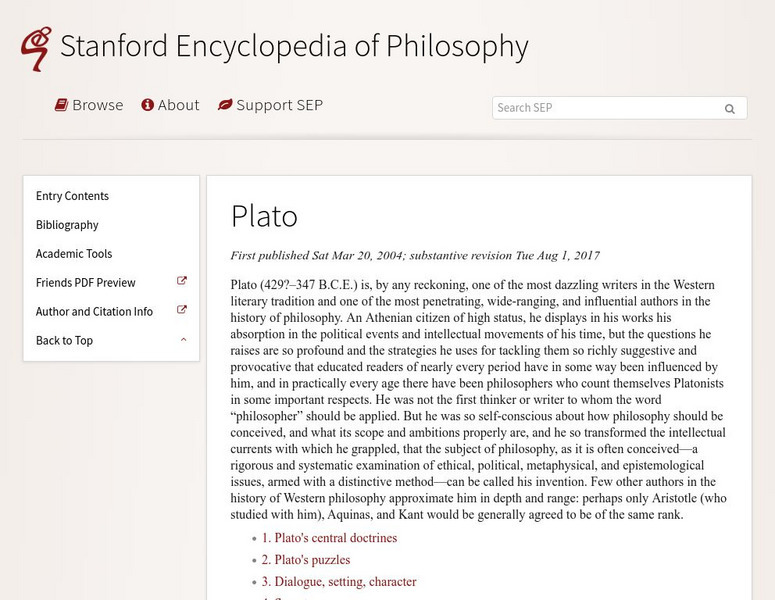Click the First published date line
This screenshot has width=775, height=600.
[x=415, y=256]
